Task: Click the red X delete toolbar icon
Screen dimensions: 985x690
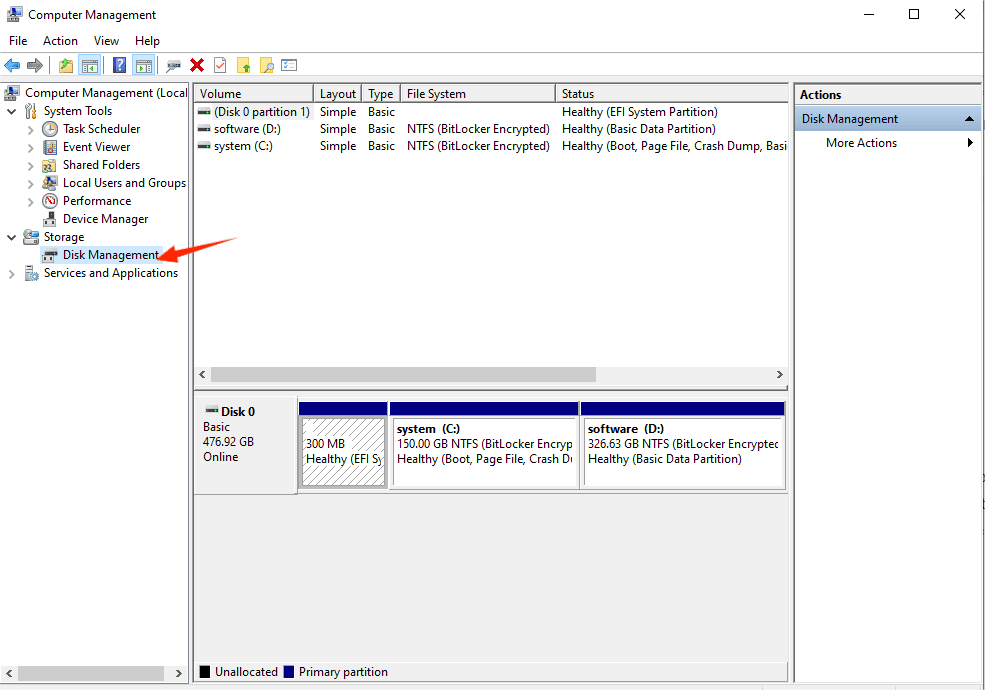Action: (197, 66)
